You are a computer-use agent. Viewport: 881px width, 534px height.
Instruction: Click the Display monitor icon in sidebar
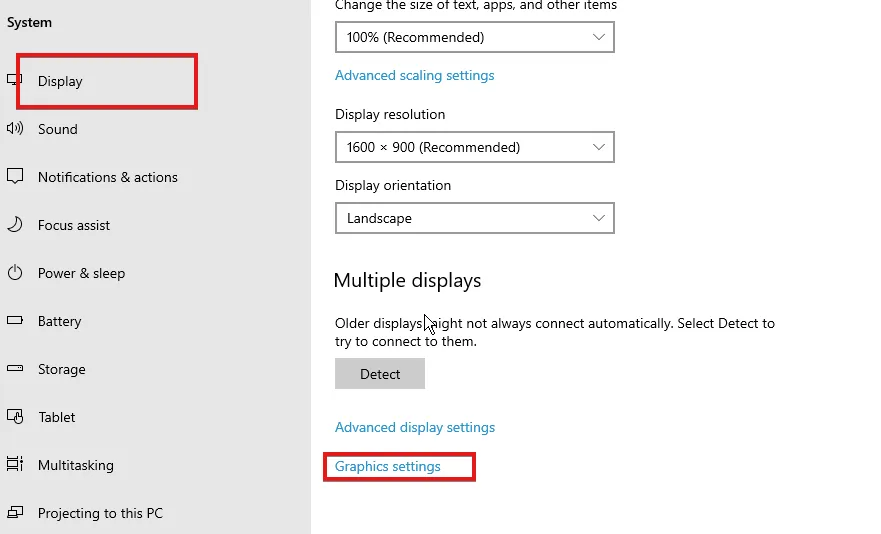(14, 81)
